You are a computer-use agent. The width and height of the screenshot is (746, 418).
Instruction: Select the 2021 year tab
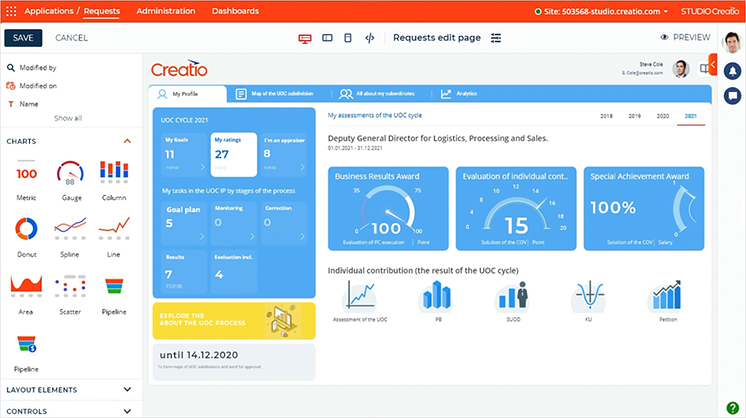tap(691, 116)
